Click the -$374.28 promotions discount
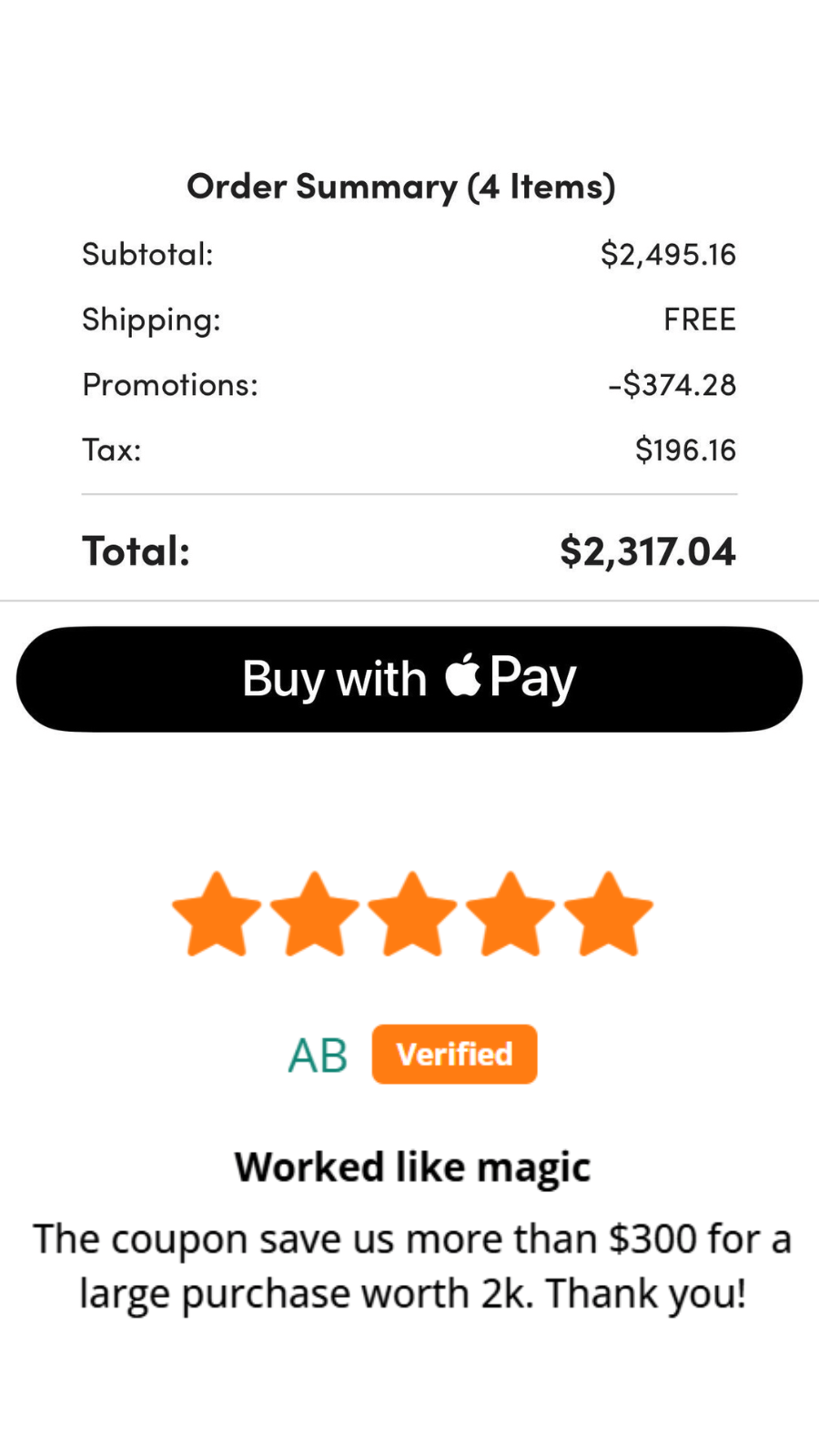The image size is (819, 1456). coord(672,385)
